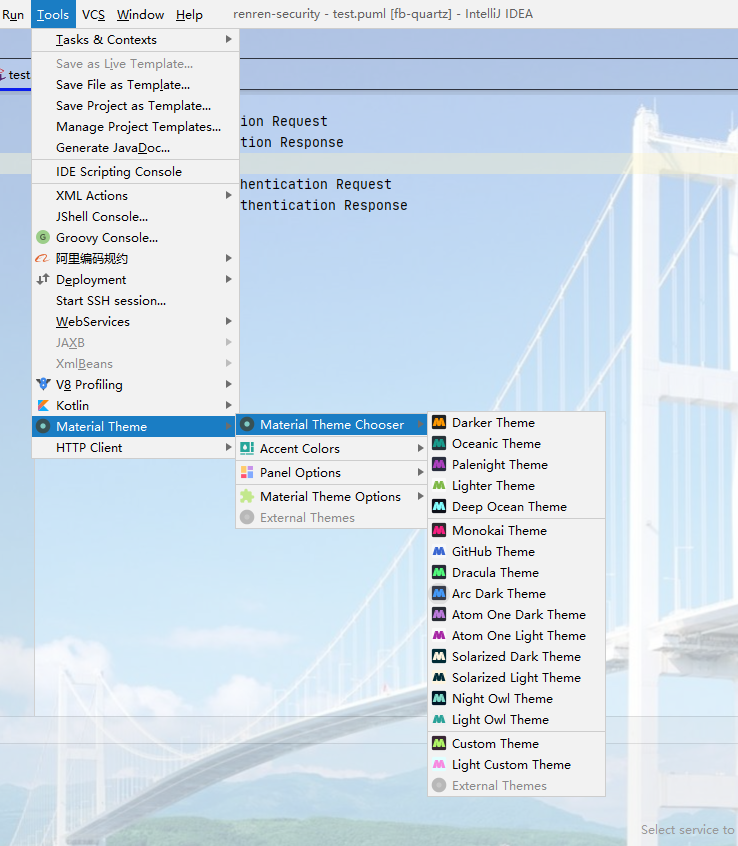Expand the XML Actions submenu
Screen dimensions: 738x846
[x=92, y=196]
